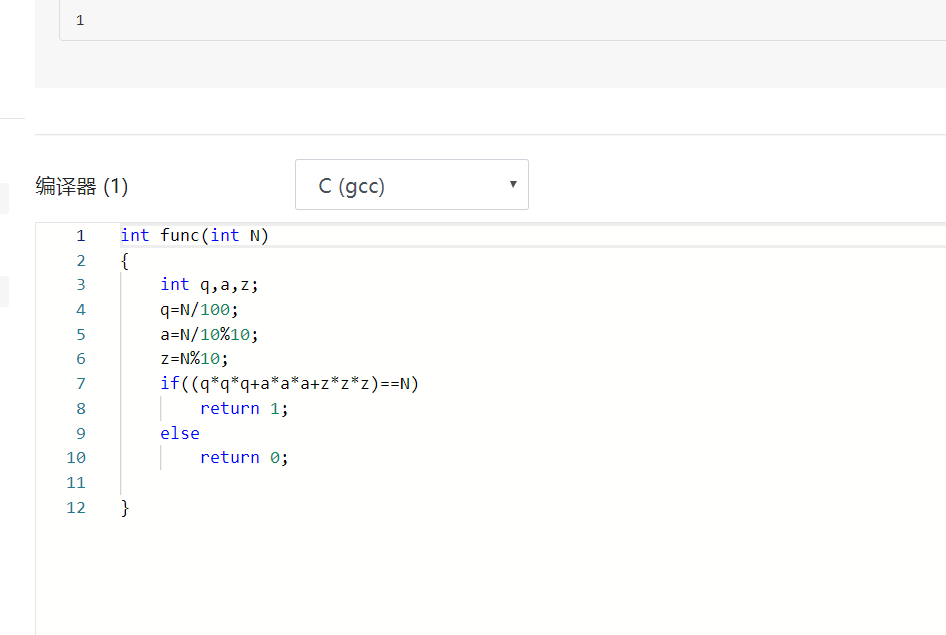The image size is (946, 635).
Task: Click line number 7 in the gutter
Action: point(80,383)
